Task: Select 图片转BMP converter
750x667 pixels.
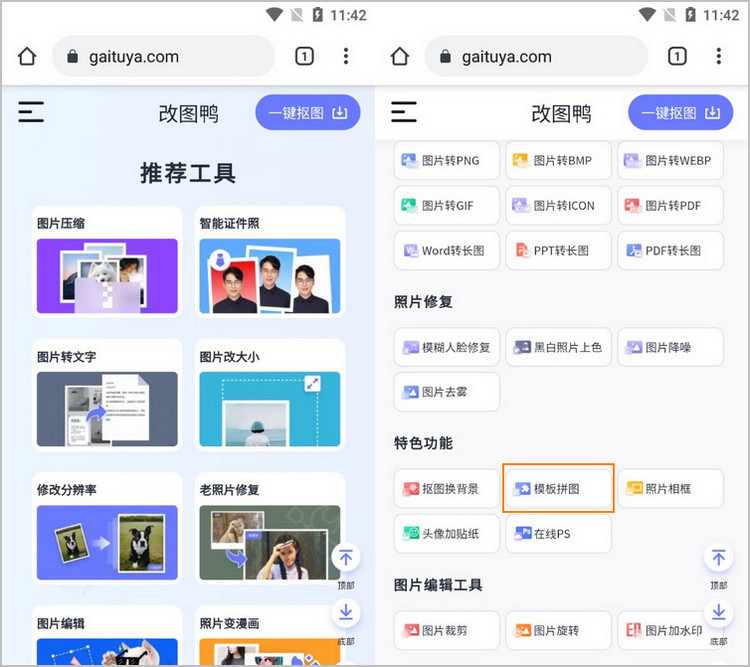Action: point(559,160)
